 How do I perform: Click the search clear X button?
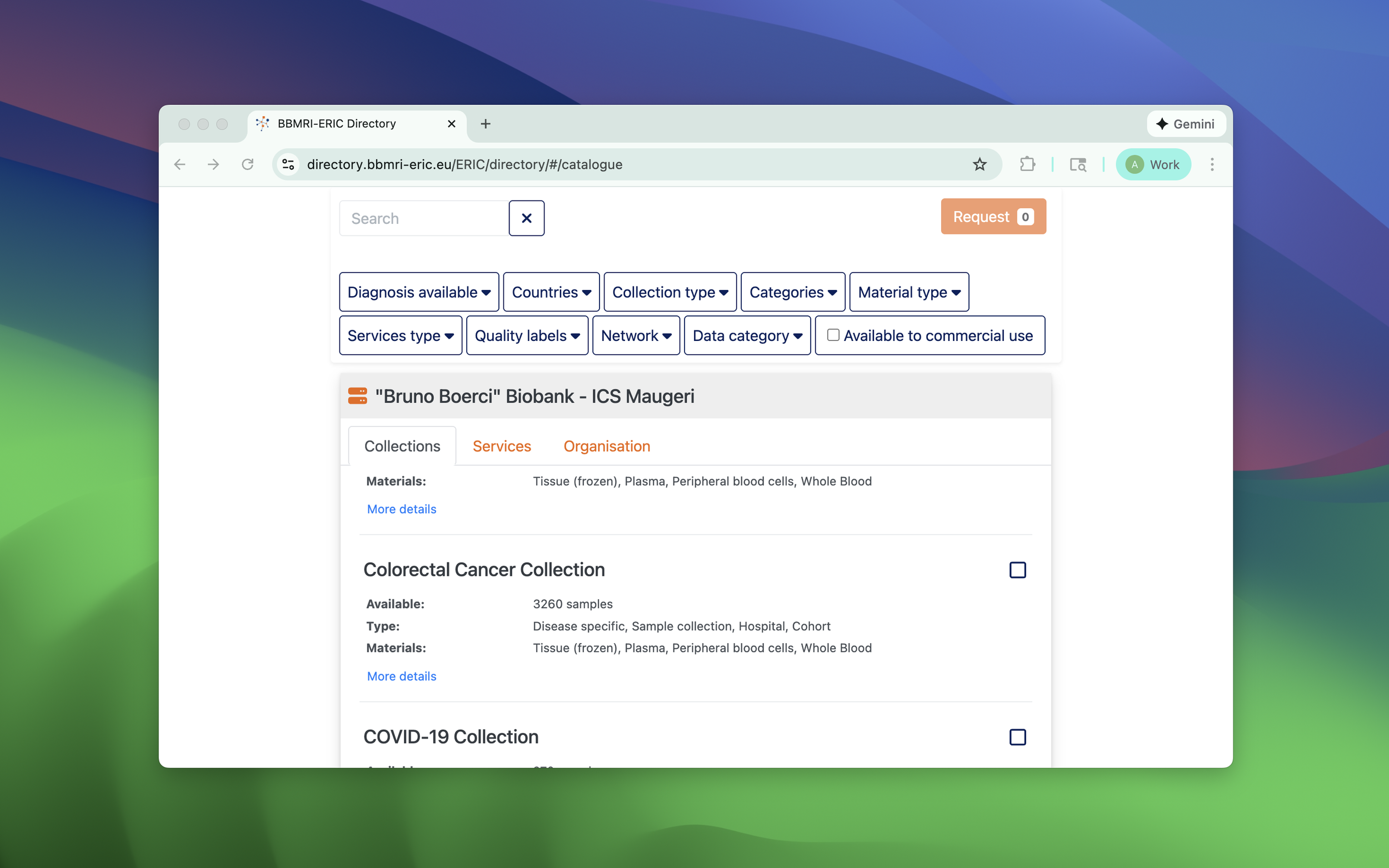pos(526,218)
